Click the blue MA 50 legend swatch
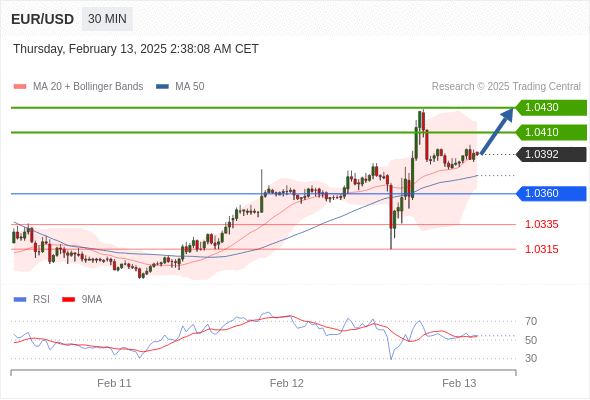The height and width of the screenshot is (400, 590). 162,87
